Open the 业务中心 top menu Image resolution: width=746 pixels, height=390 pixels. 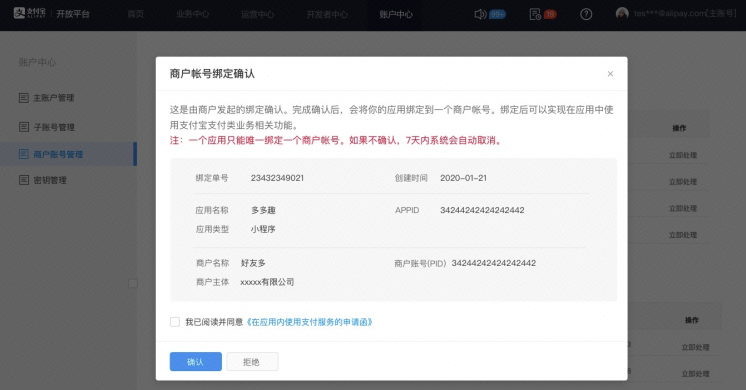click(x=192, y=14)
